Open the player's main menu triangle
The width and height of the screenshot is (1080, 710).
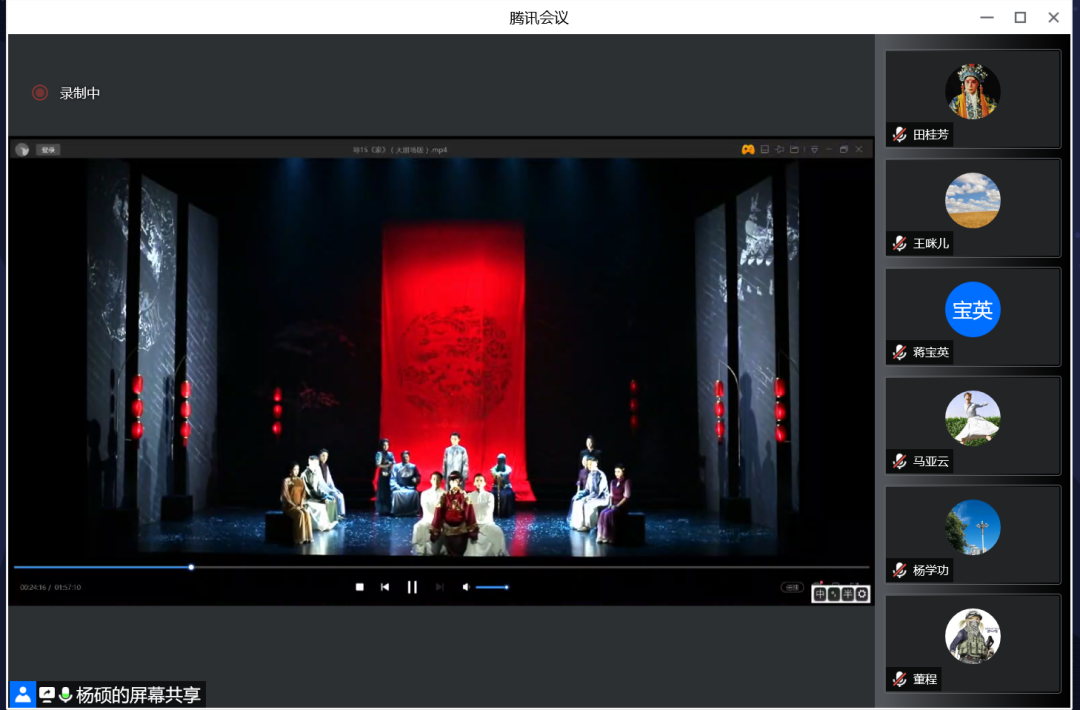(814, 149)
